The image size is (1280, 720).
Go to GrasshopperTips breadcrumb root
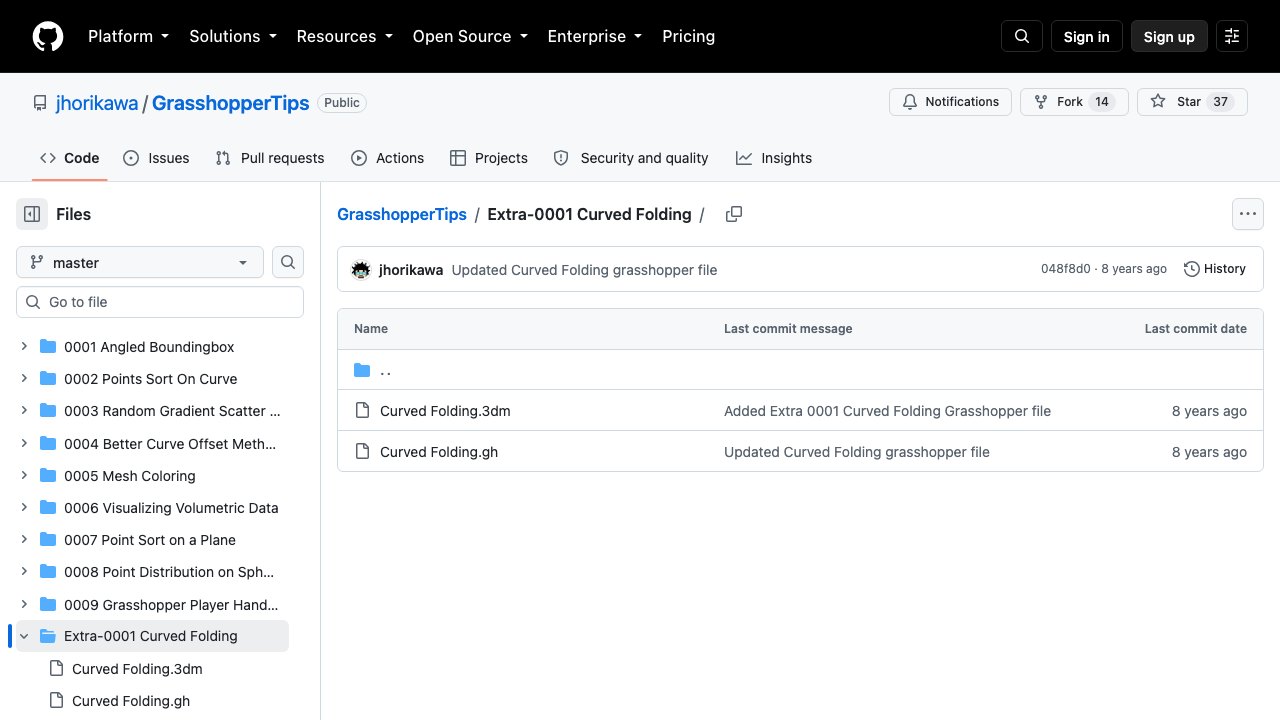(402, 214)
